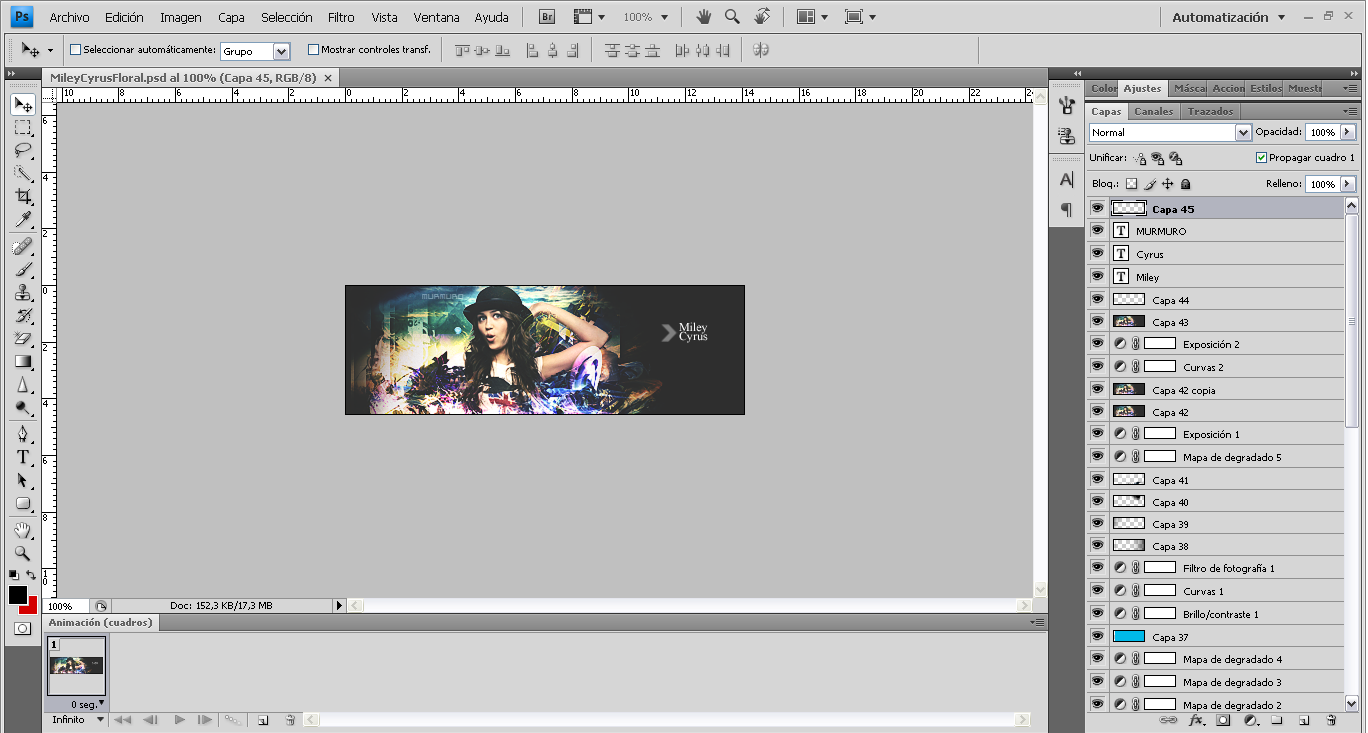
Task: Select the Eraser tool
Action: coord(23,338)
